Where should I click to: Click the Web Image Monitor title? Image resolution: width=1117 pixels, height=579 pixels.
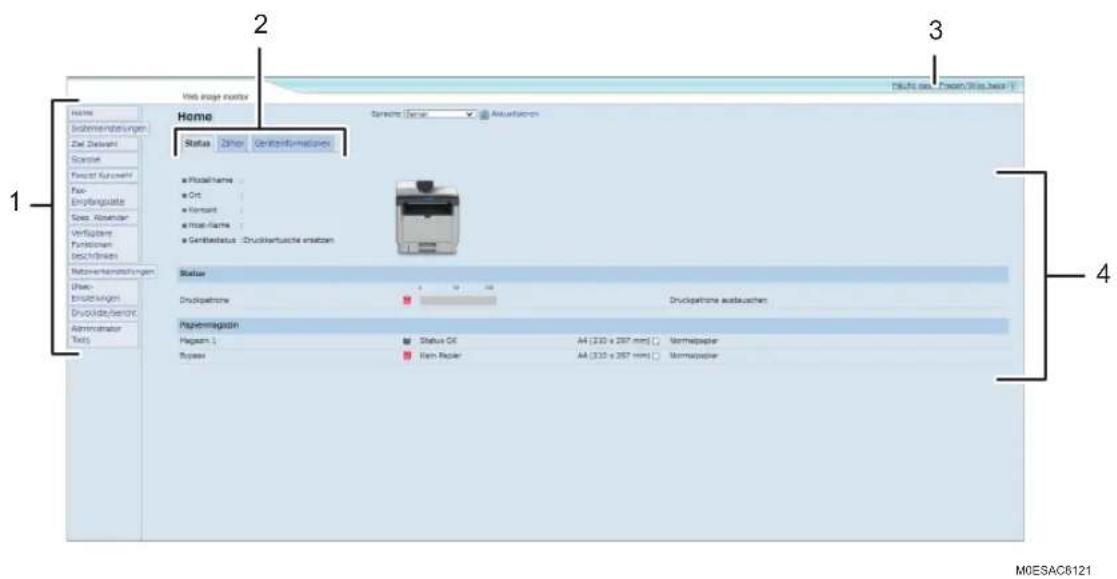(x=215, y=97)
